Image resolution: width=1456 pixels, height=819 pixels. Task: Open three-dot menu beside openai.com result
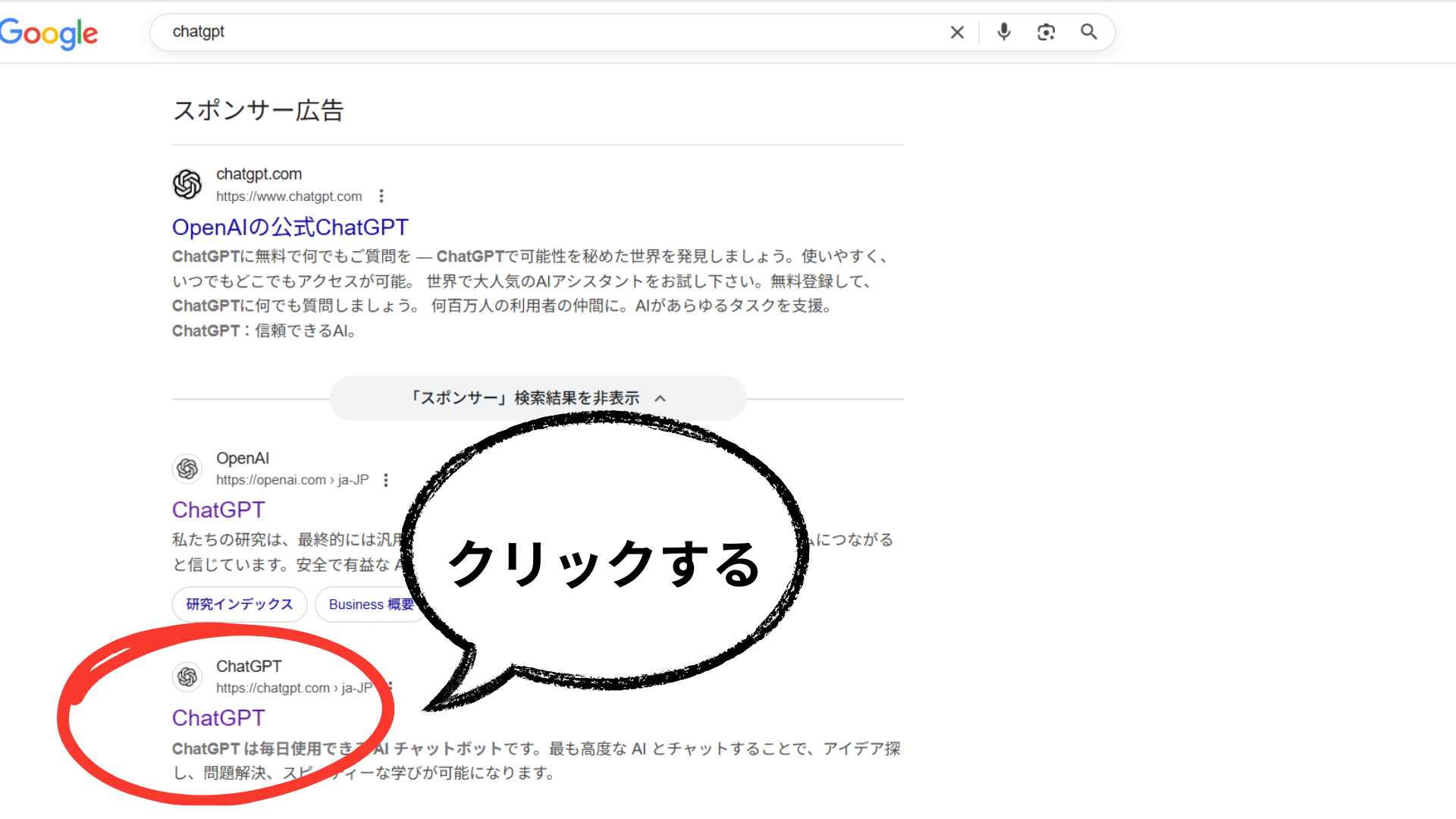(386, 480)
